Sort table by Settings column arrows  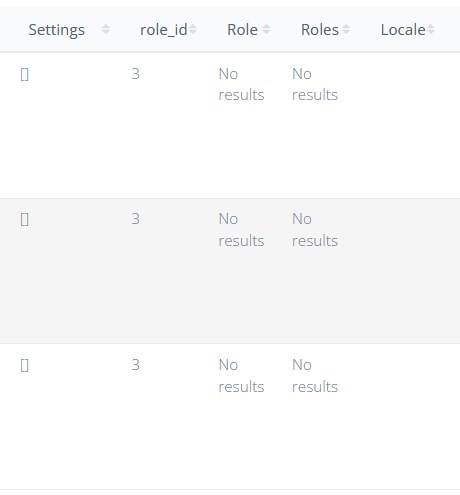pos(105,29)
